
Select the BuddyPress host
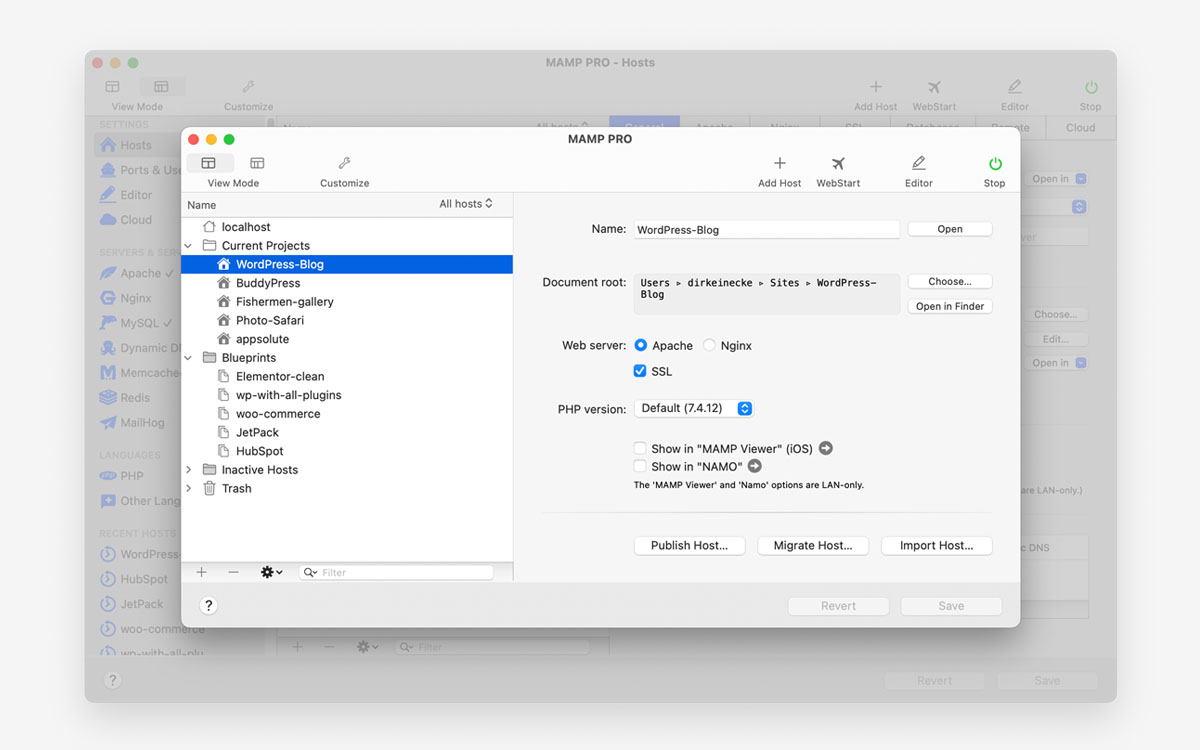[347, 283]
